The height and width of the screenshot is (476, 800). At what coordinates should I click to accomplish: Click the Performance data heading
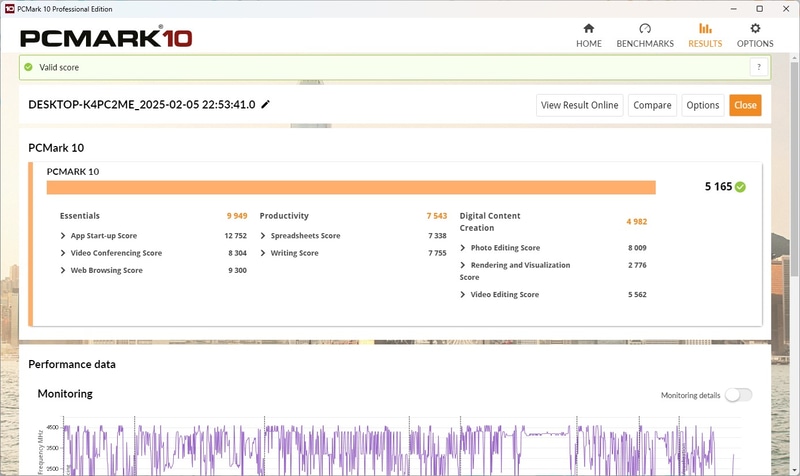point(72,364)
